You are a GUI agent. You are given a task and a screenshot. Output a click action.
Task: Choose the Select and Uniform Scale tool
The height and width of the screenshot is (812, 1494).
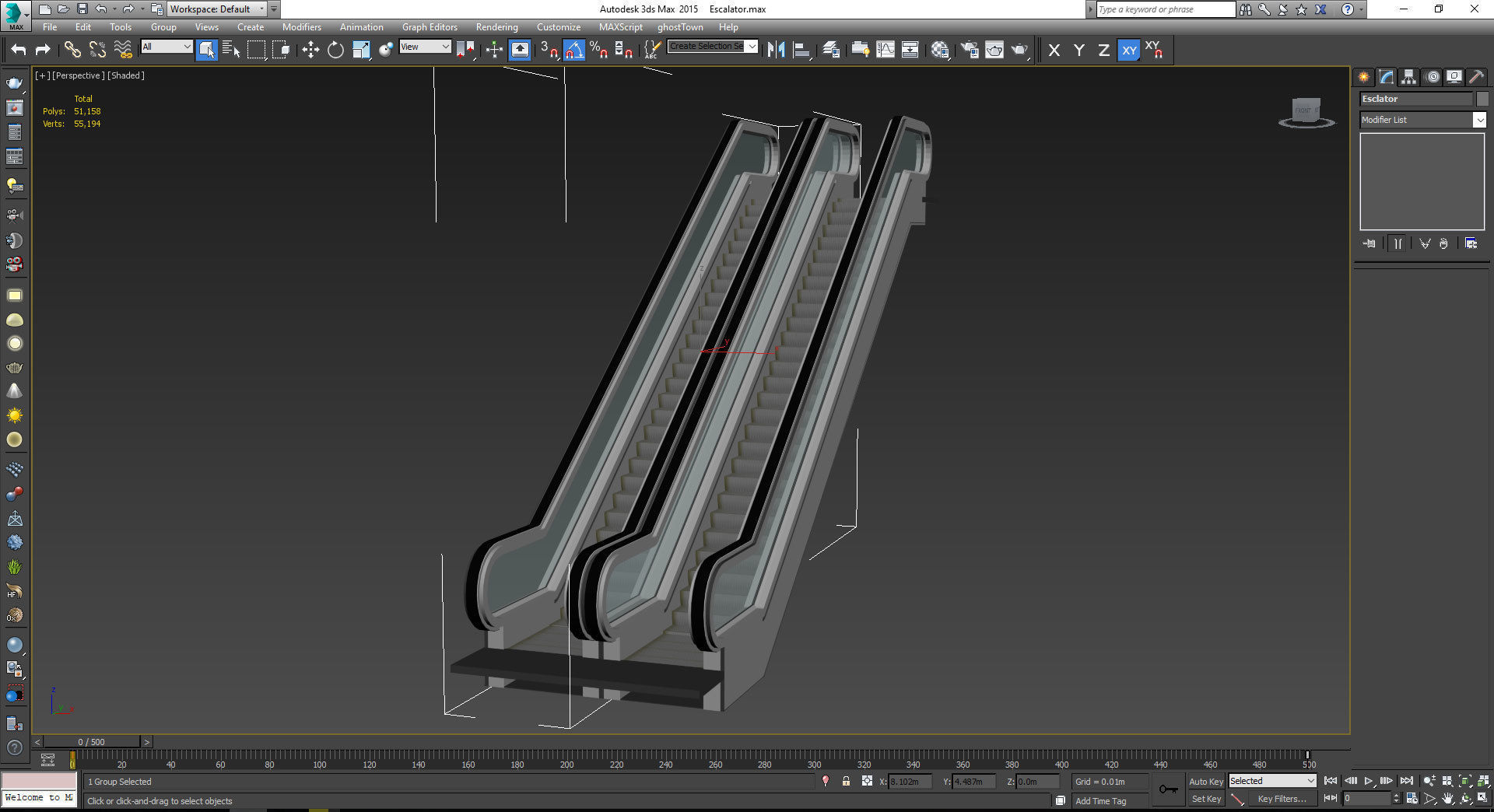coord(361,50)
